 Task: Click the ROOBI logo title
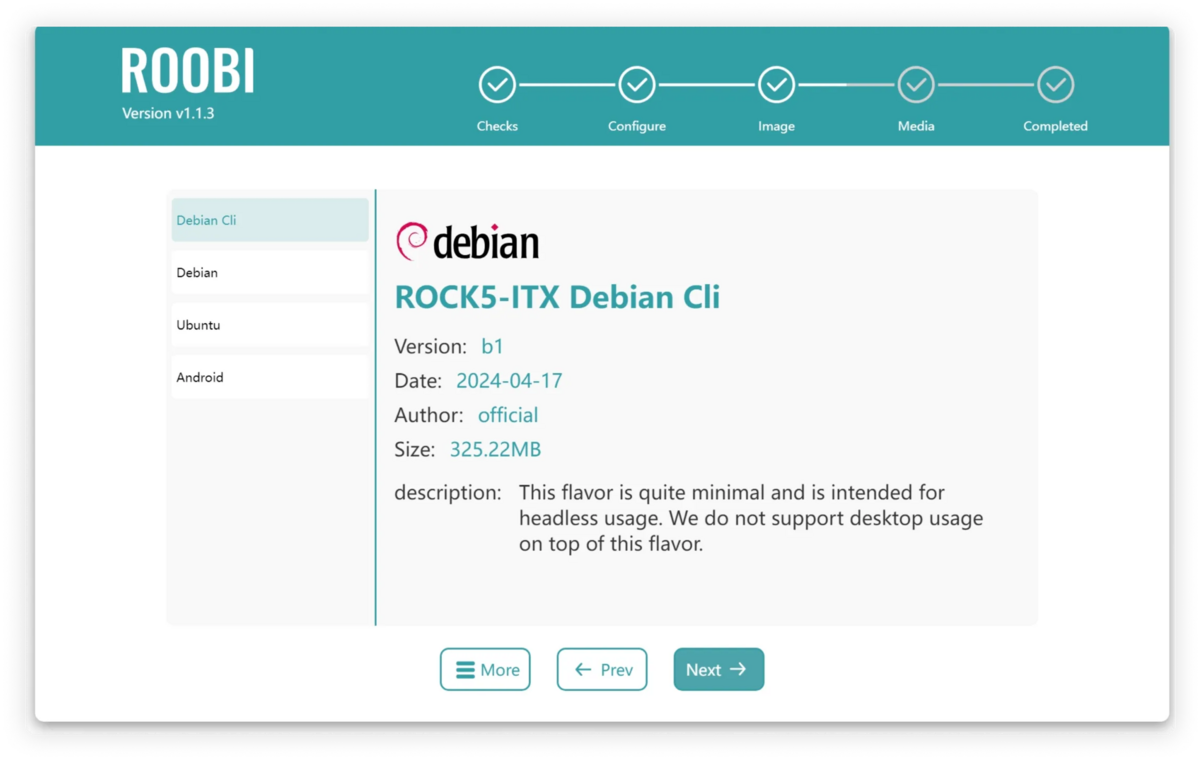click(x=188, y=71)
